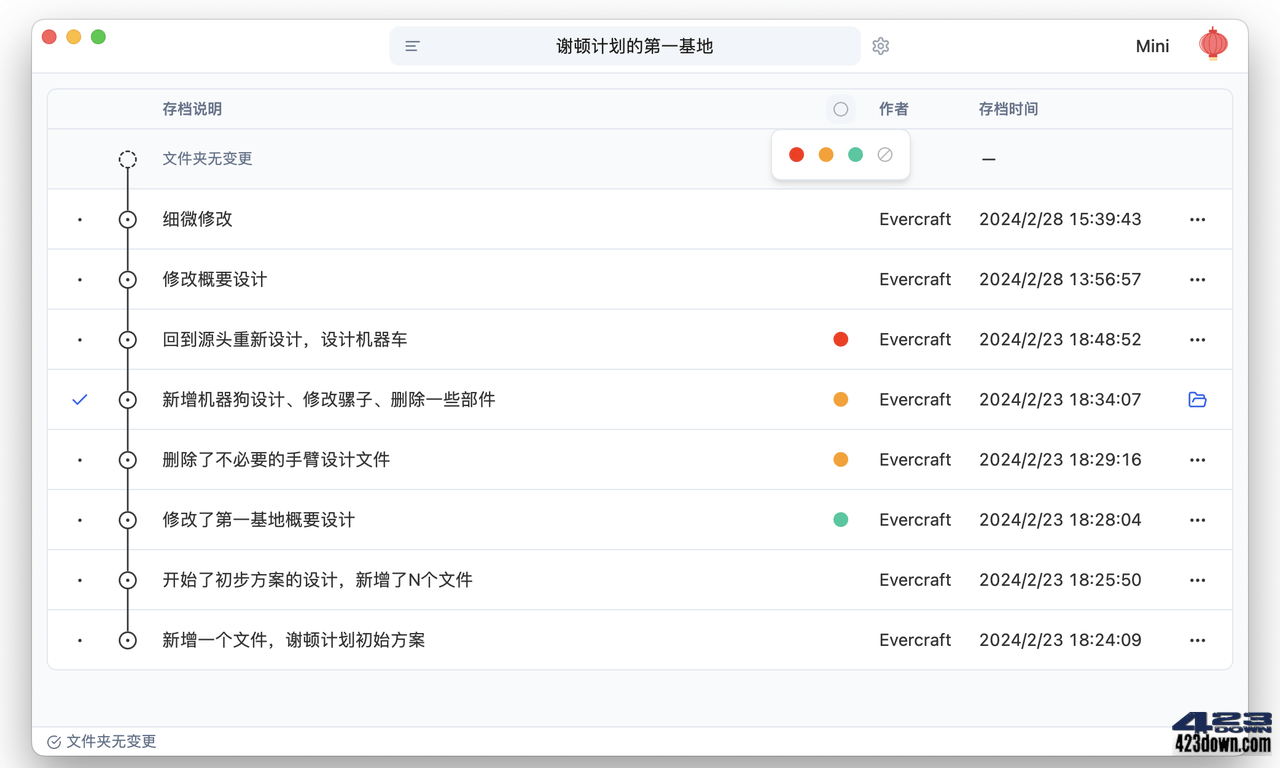Click the timeline dot beside 新增一个文件 entry

point(127,639)
